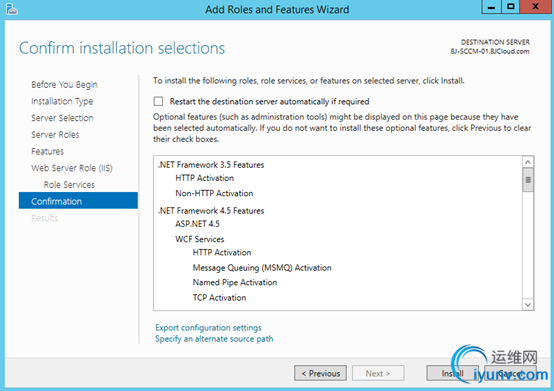Click the Install button
Viewport: 554px width, 391px height.
point(453,373)
